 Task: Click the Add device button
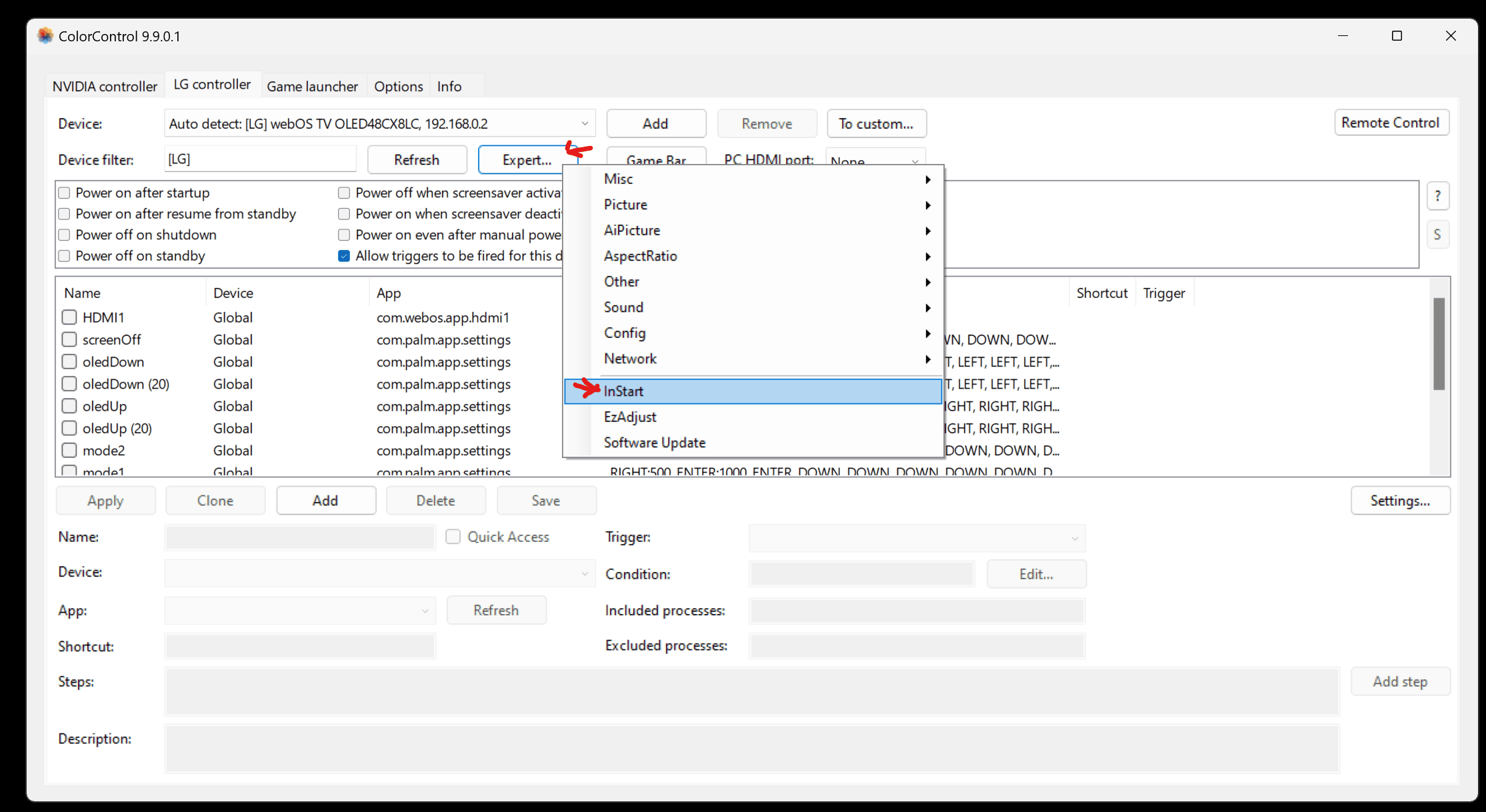[x=656, y=123]
